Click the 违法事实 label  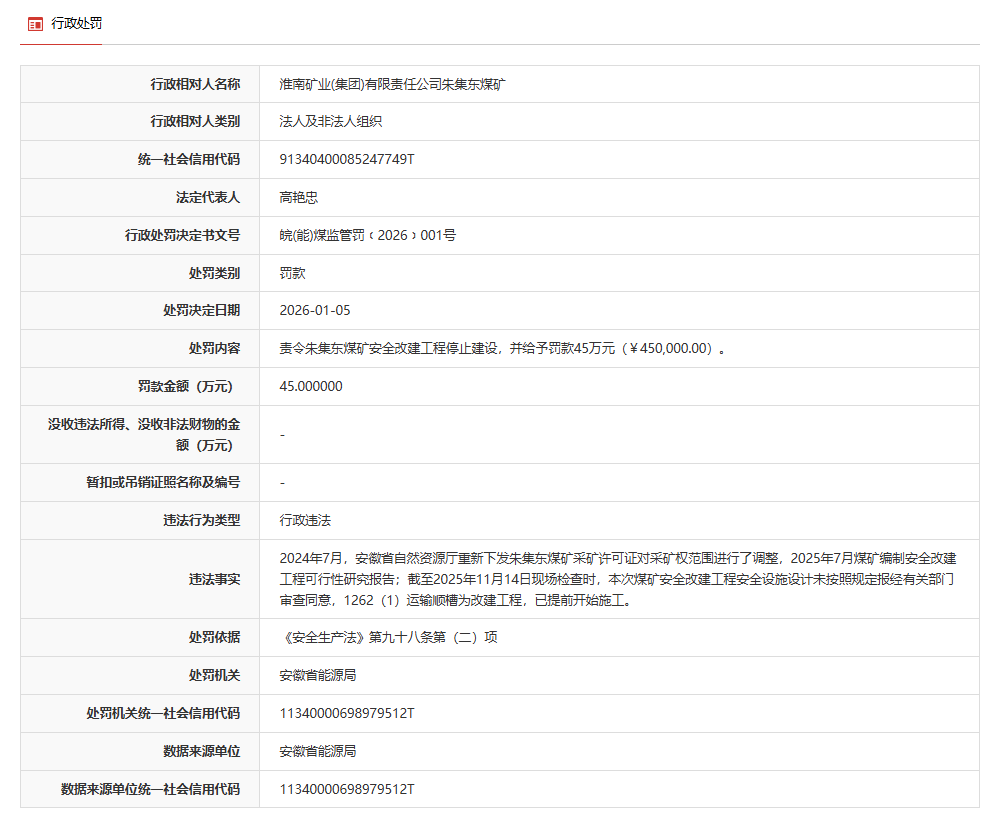point(214,579)
